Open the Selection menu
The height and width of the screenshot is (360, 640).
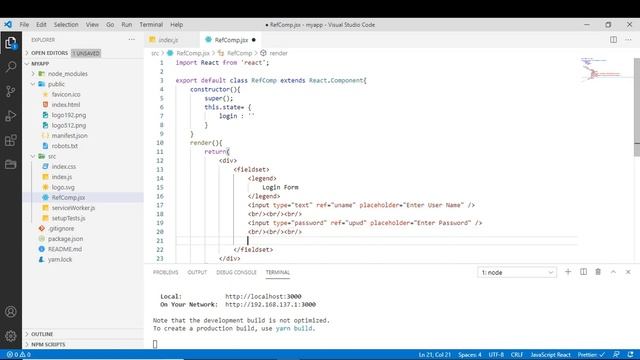[66, 24]
